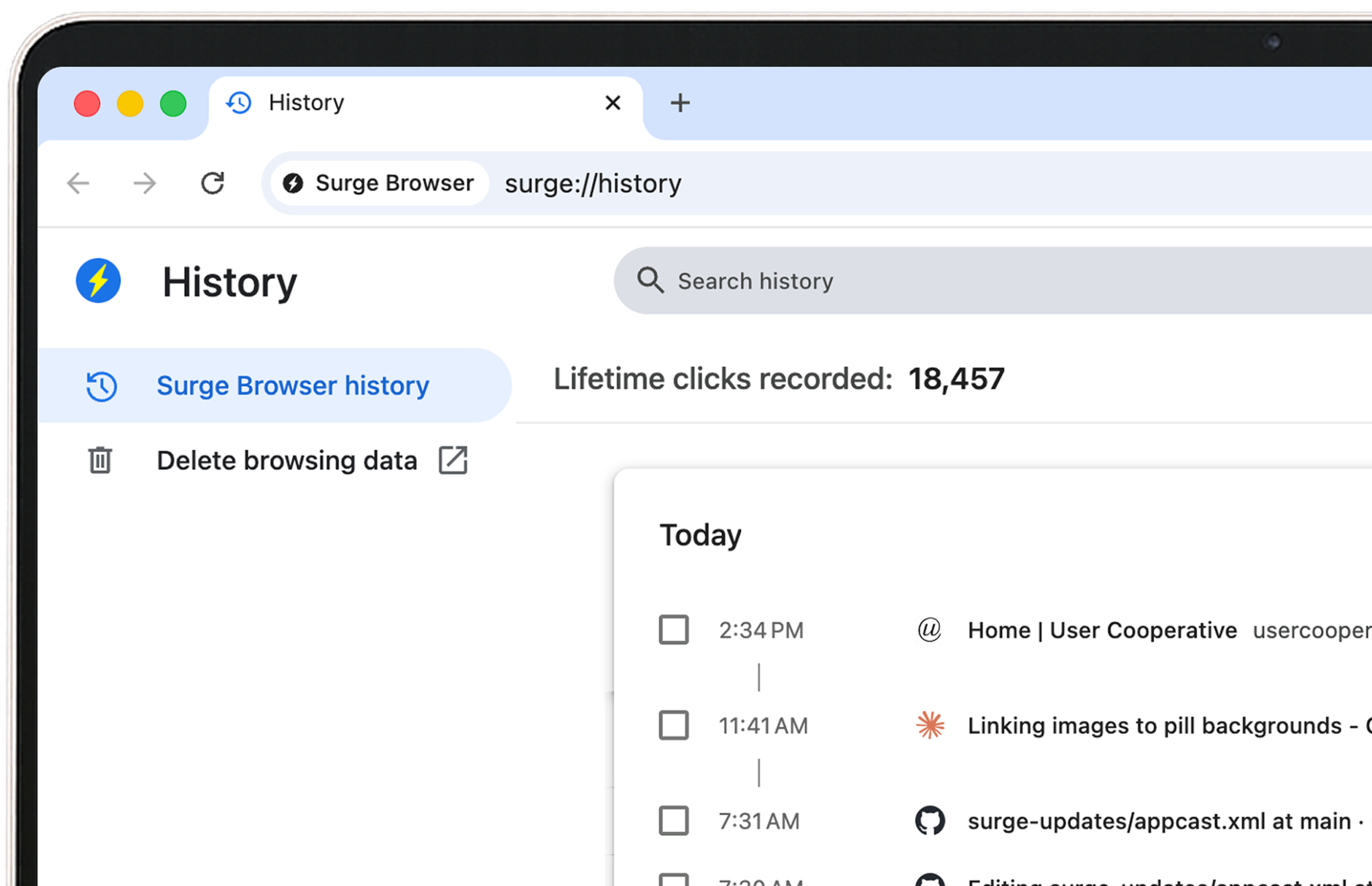This screenshot has height=886, width=1372.
Task: Click the GitHub favicon at 7:31 AM
Action: [930, 821]
